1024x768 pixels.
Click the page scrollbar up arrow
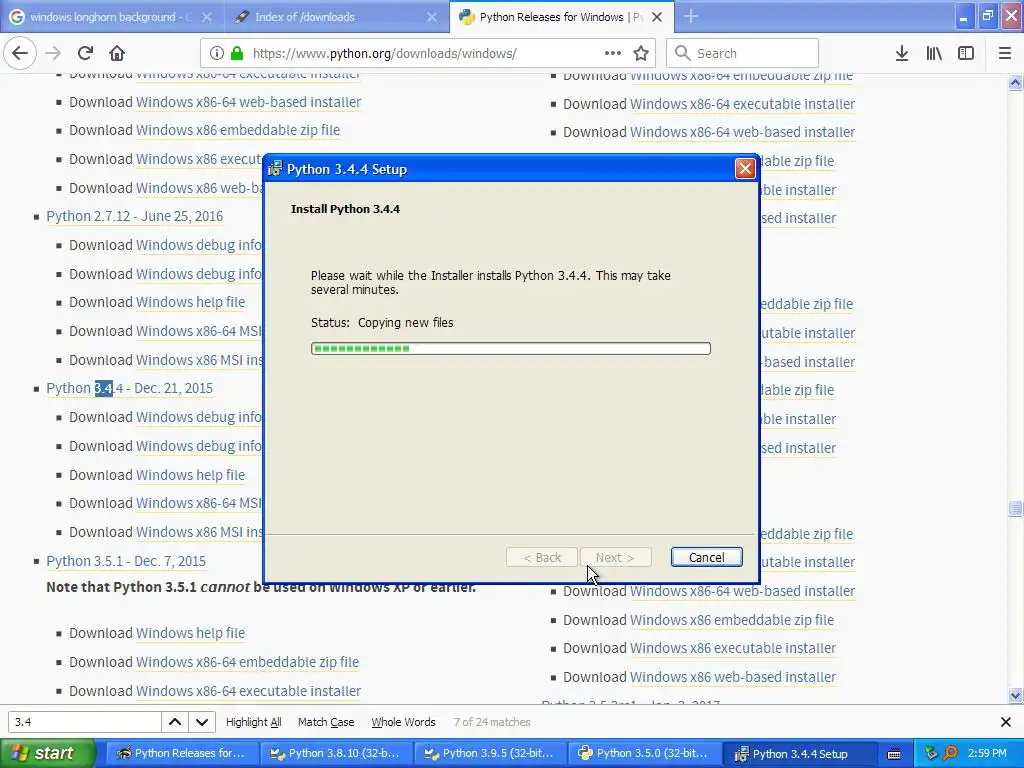coord(1015,82)
